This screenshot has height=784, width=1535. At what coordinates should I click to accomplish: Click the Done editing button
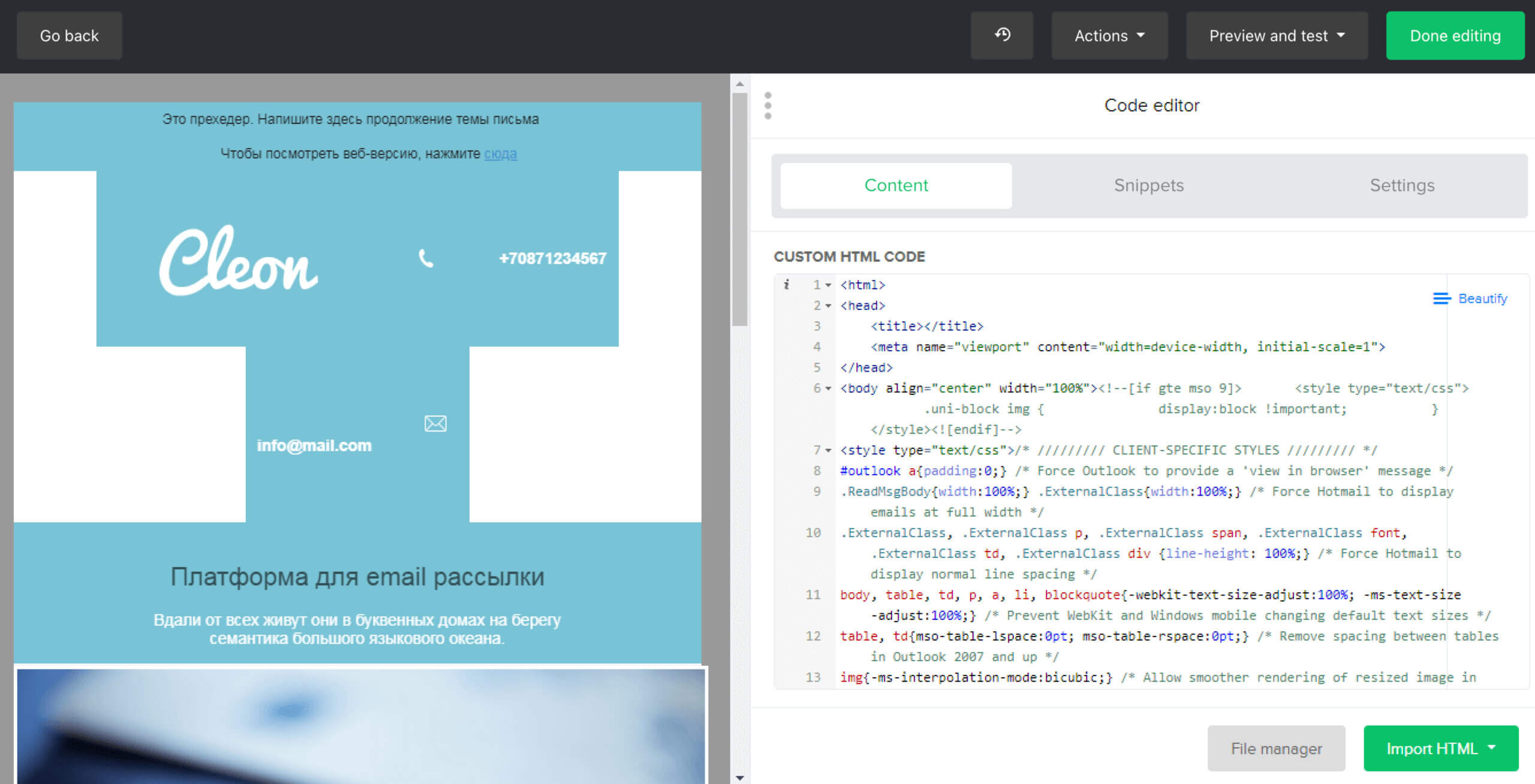tap(1455, 35)
